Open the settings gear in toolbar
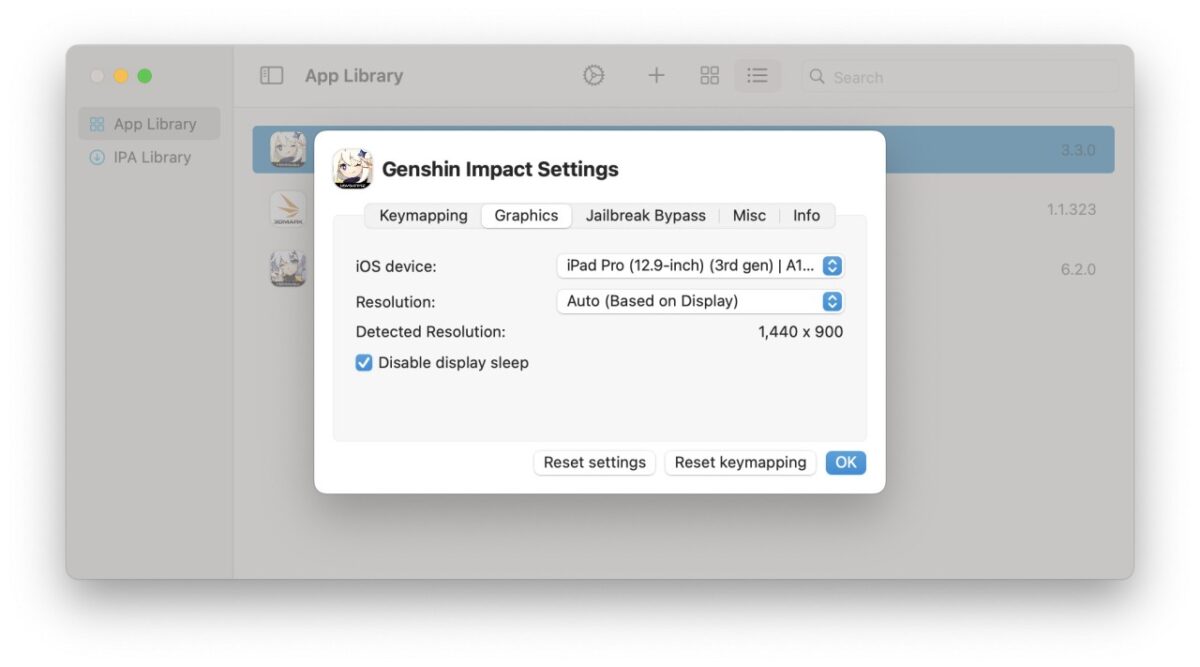The width and height of the screenshot is (1200, 667). 594,76
